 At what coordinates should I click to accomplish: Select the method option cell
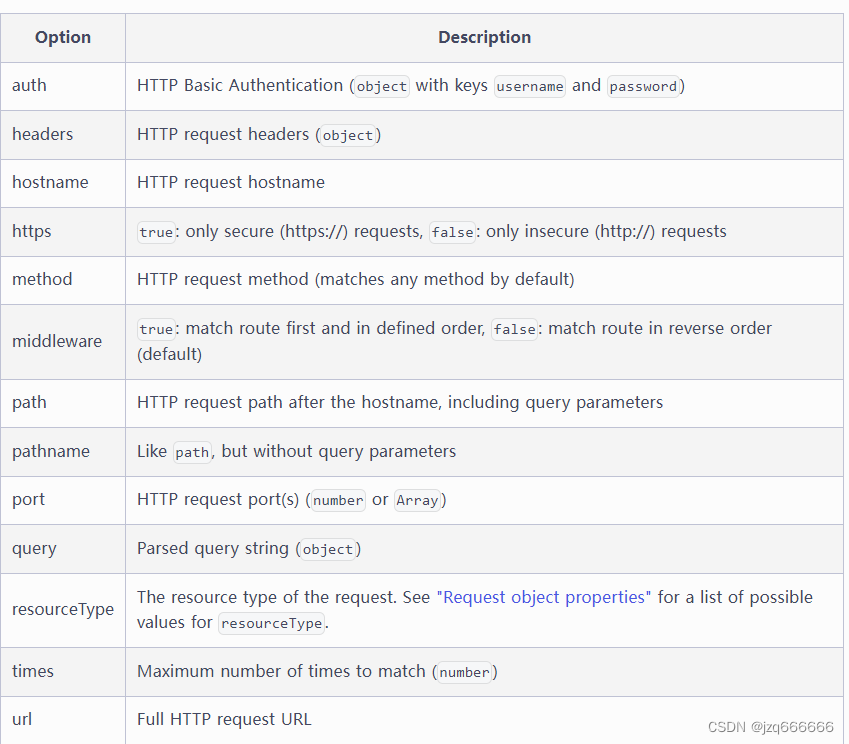pos(63,280)
